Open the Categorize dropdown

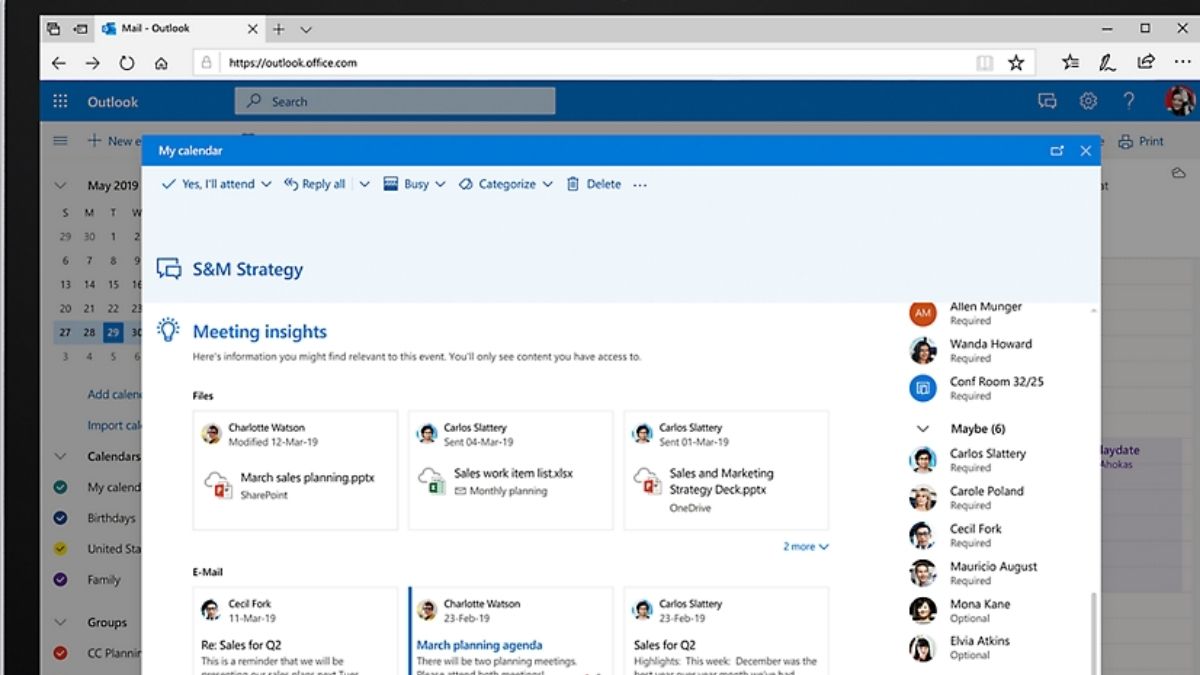tap(506, 184)
